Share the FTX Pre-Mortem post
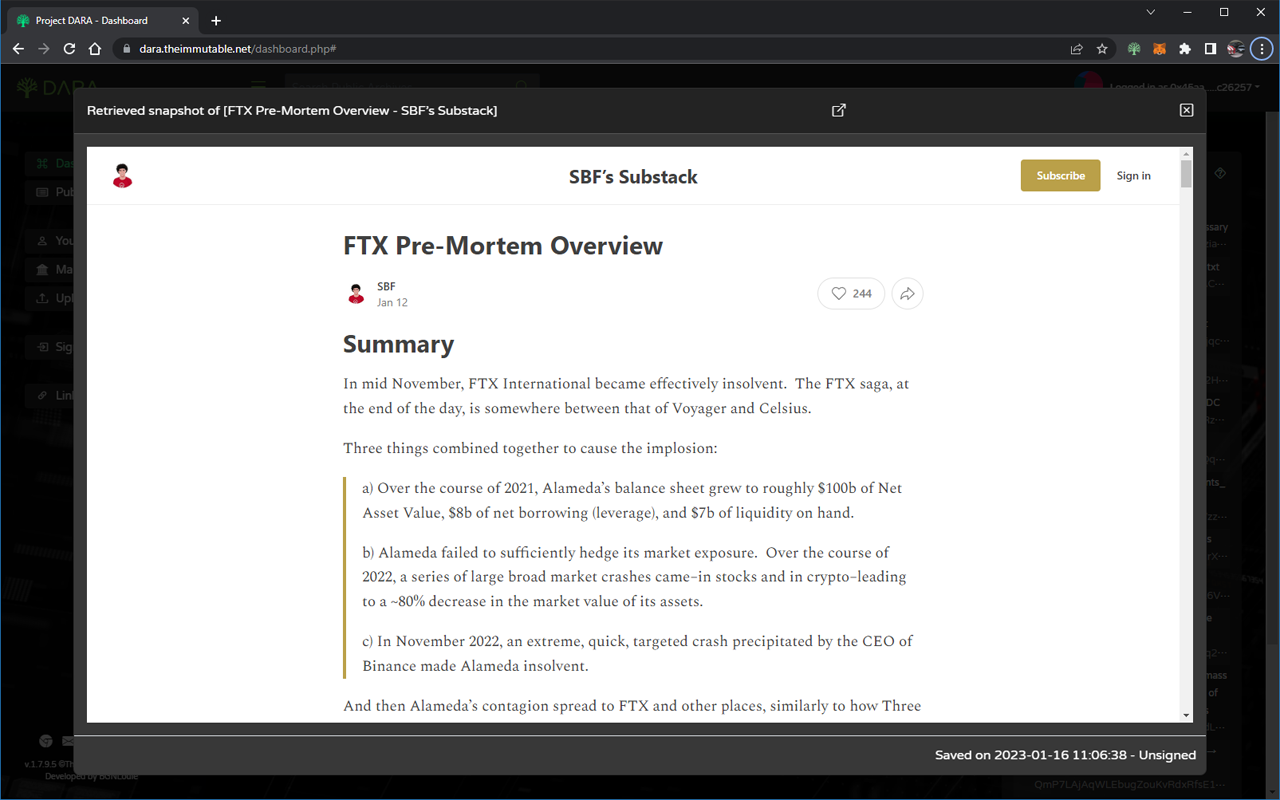Image resolution: width=1280 pixels, height=800 pixels. (907, 294)
